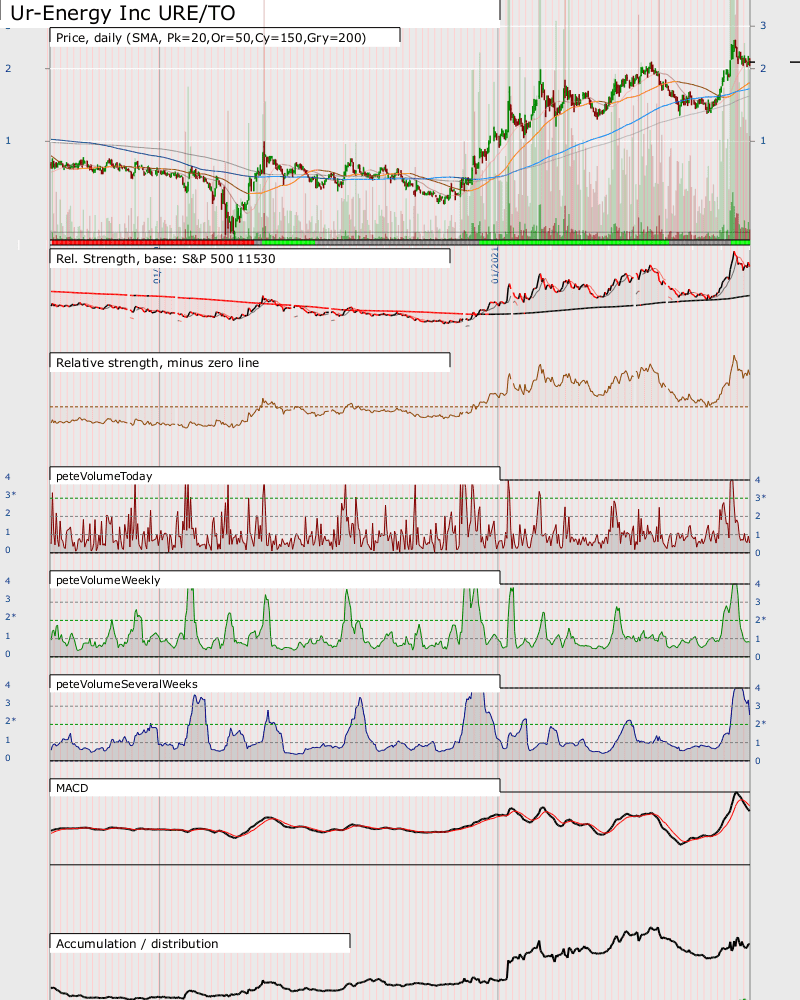Click the 'Ur-Energy Inc URE/TO' chart title
Viewport: 800px width, 1000px height.
tap(123, 13)
